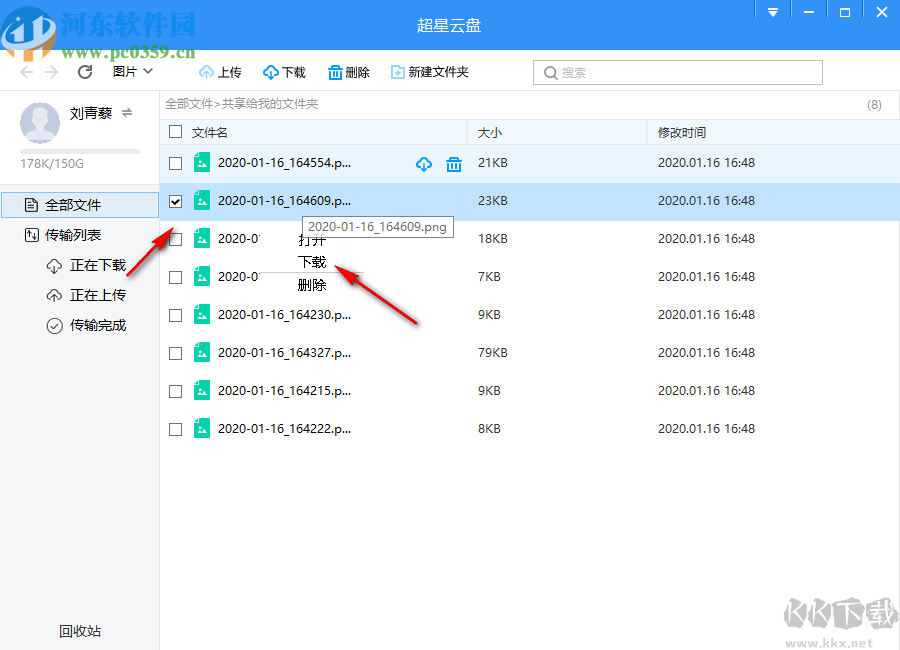Viewport: 900px width, 650px height.
Task: Select file name 2020-01-16_164215.p...
Action: click(x=285, y=390)
